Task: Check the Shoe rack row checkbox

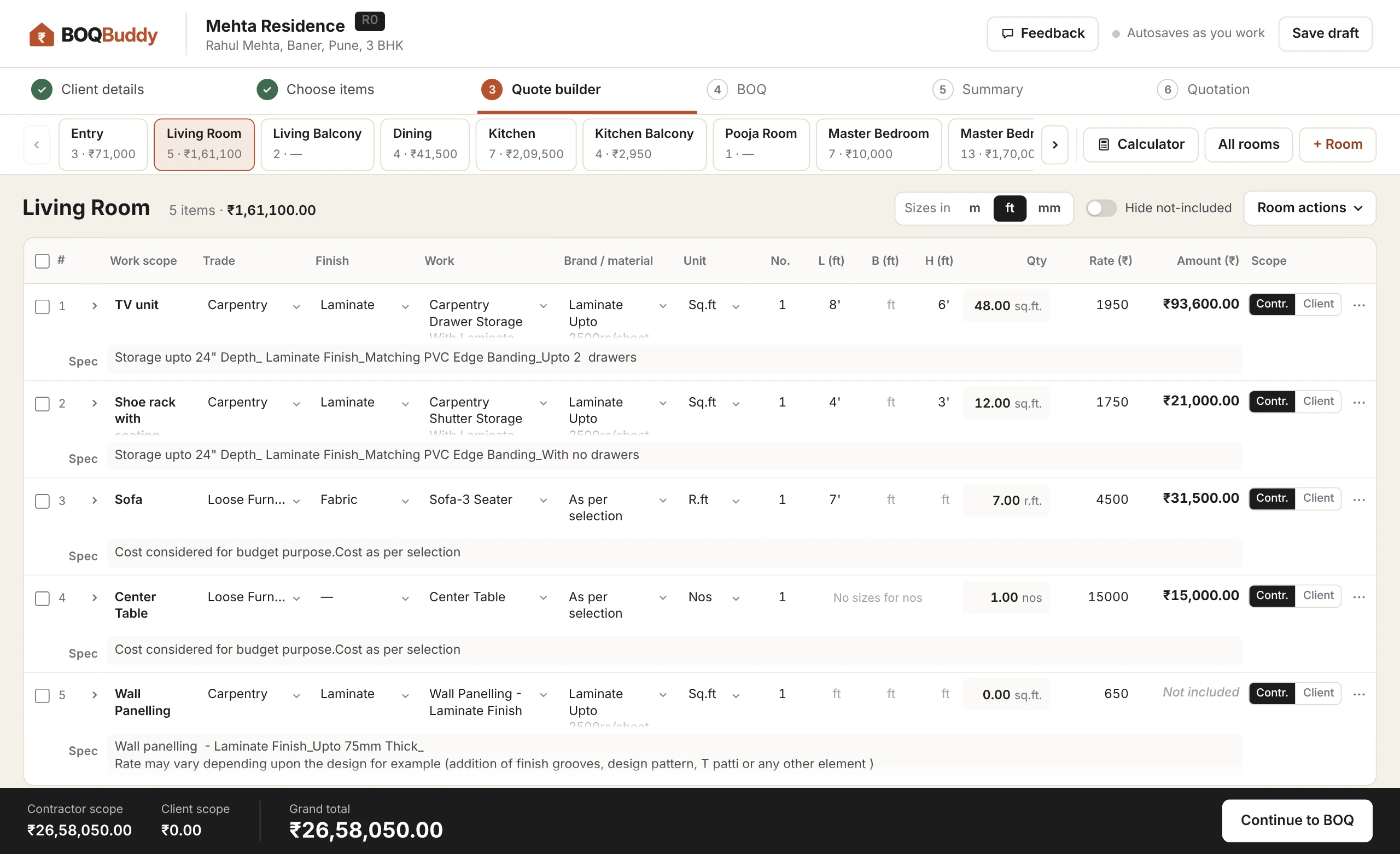Action: pos(42,404)
